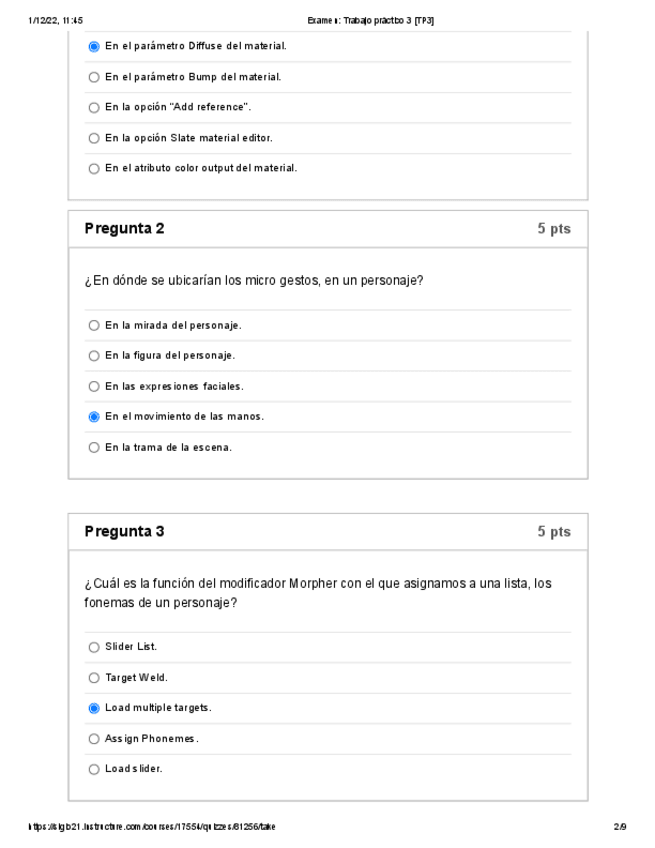
Task: Select the "Slider List" radio option
Action: [94, 647]
